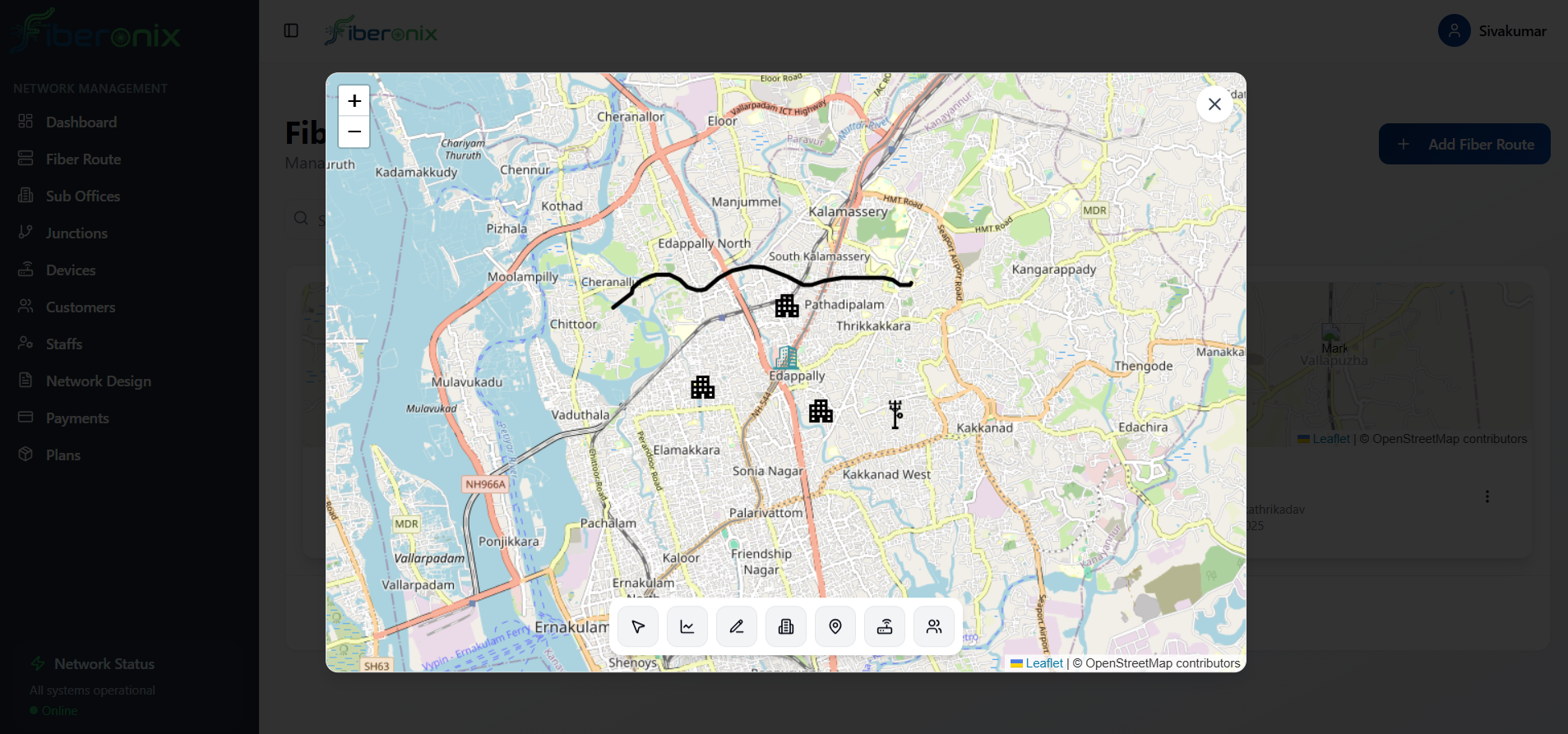1568x734 pixels.
Task: Toggle the sidebar collapse icon
Action: [x=291, y=30]
